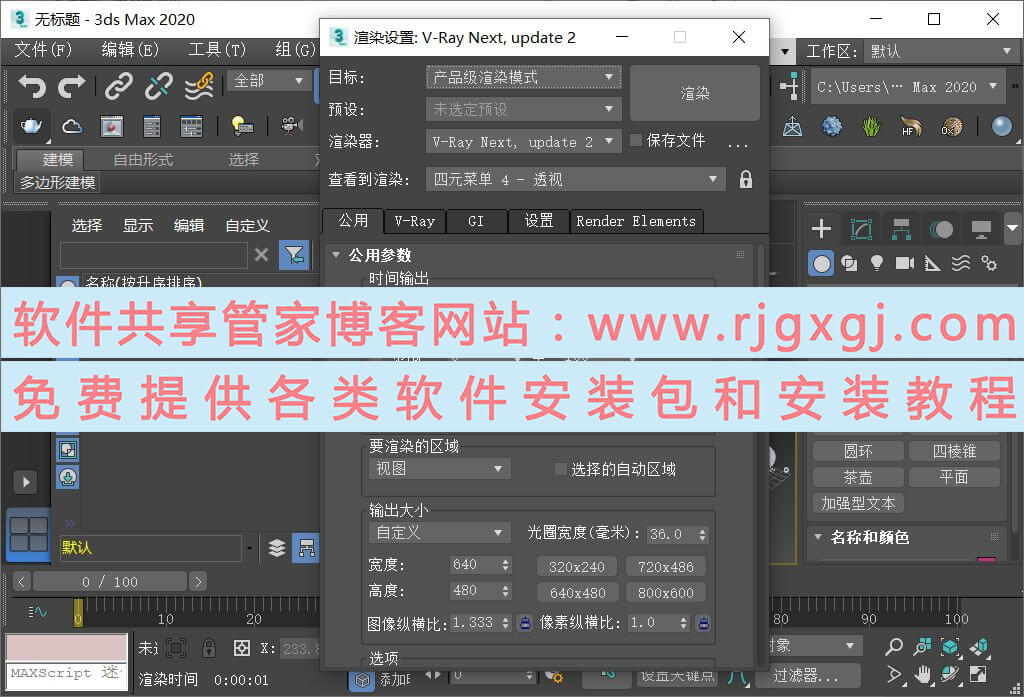This screenshot has height=697, width=1024.
Task: Open the 目标 dropdown showing 产品级渲染模式
Action: pyautogui.click(x=523, y=77)
